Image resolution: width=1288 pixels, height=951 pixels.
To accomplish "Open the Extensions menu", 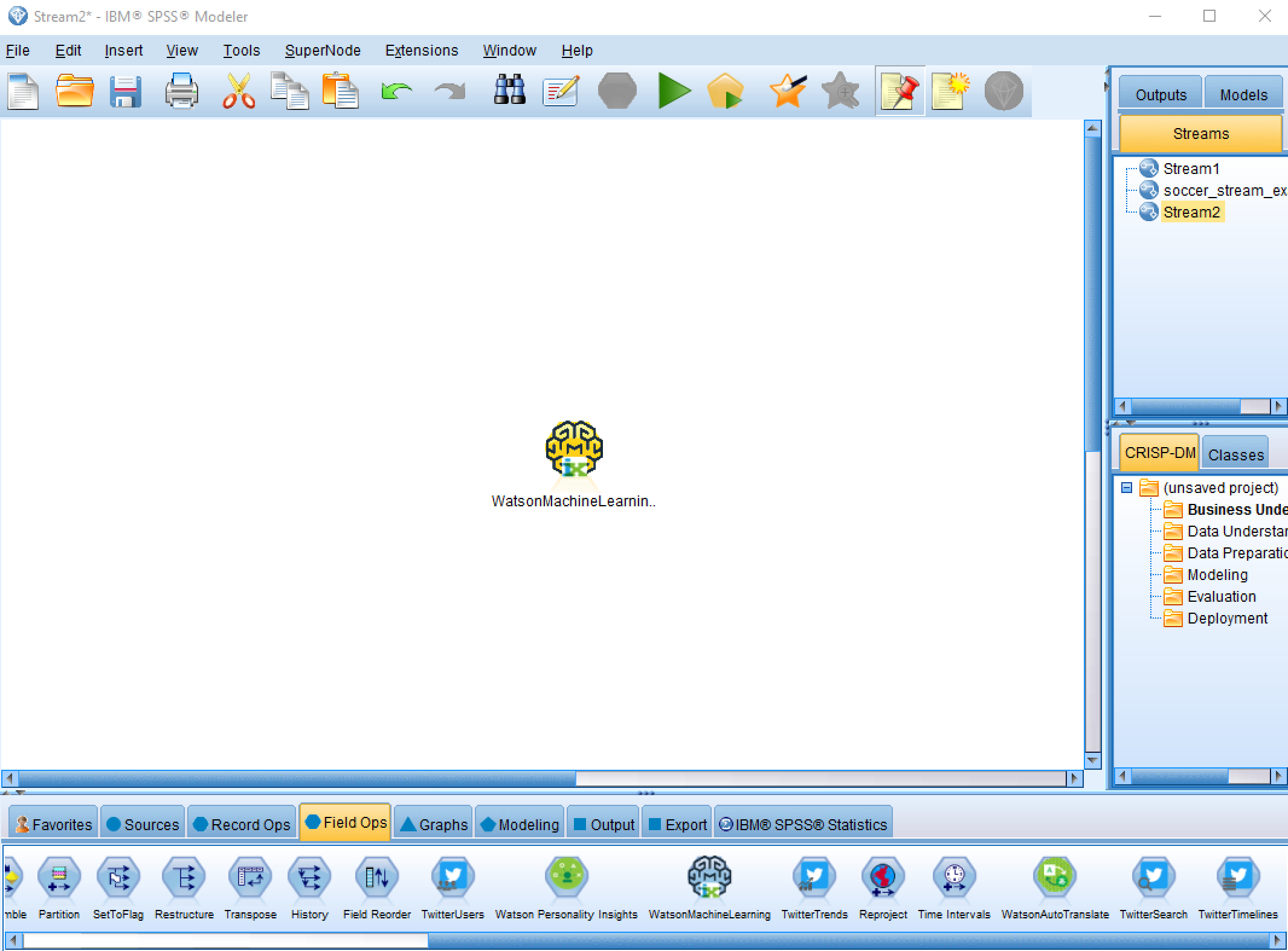I will click(x=422, y=50).
